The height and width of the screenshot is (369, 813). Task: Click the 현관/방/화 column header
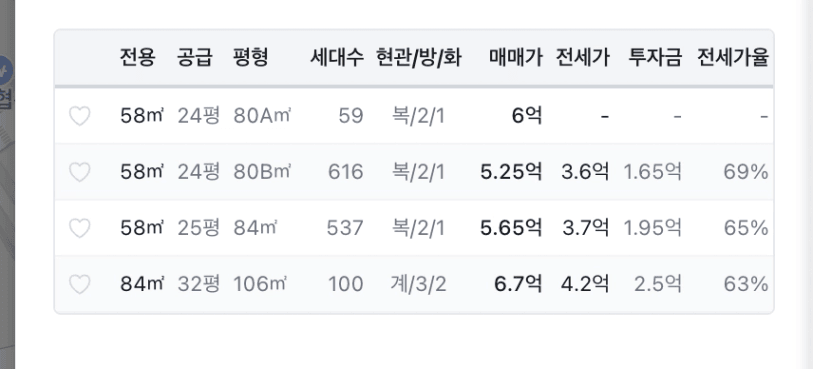click(x=419, y=57)
